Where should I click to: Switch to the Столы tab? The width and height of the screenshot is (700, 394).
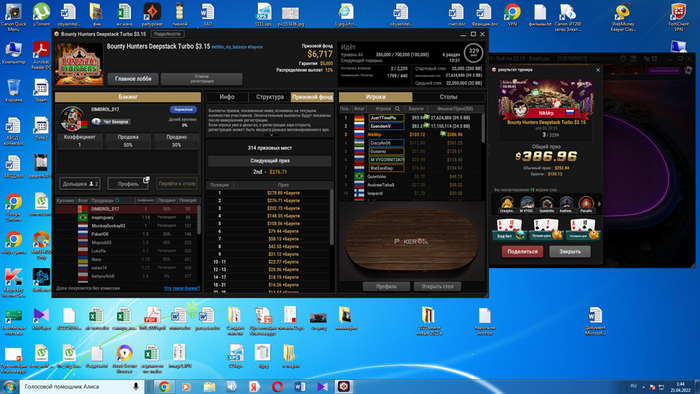(x=448, y=97)
